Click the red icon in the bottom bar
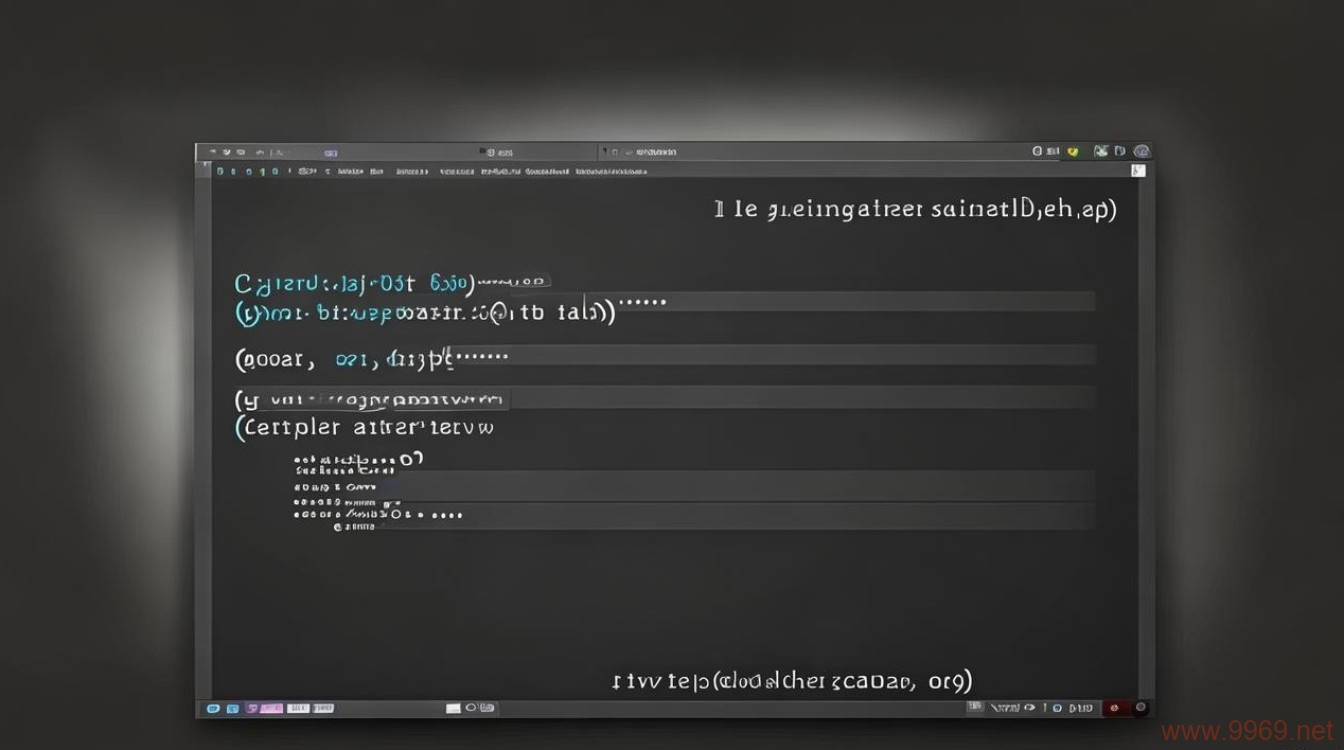The width and height of the screenshot is (1344, 750). pos(1115,708)
